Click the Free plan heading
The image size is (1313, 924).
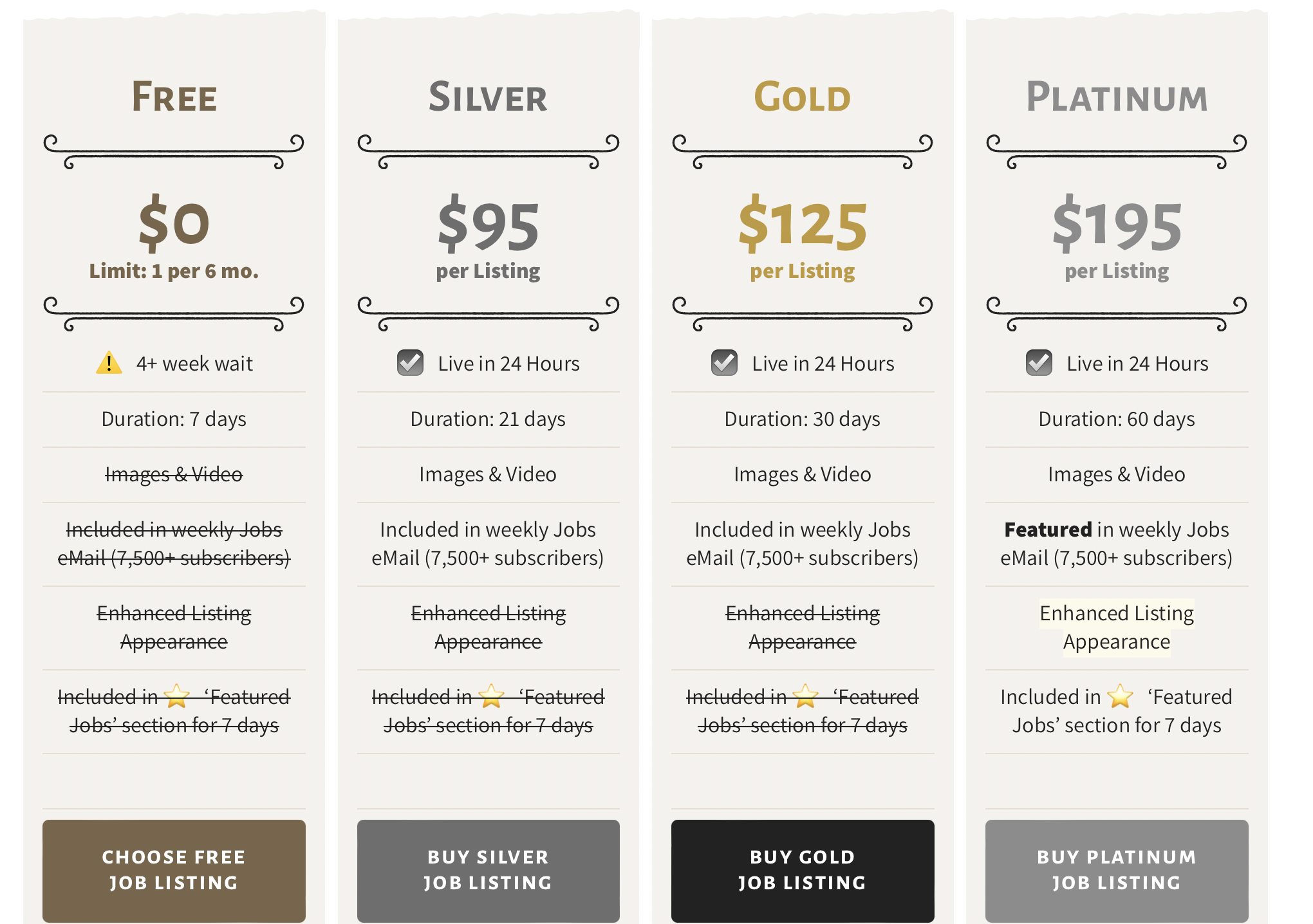point(174,97)
